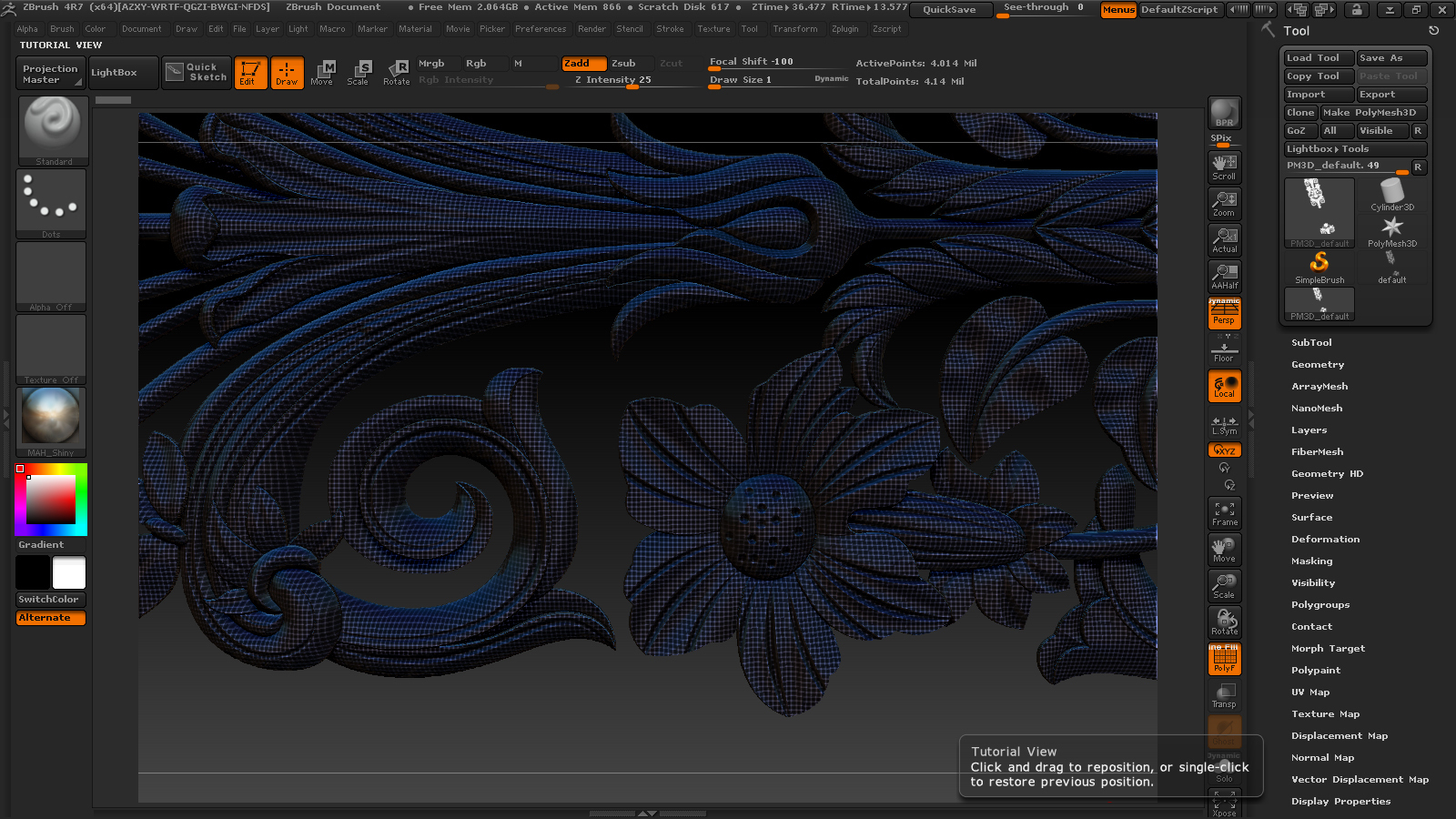This screenshot has height=819, width=1456.
Task: Click the Frame mesh icon
Action: 1224,513
